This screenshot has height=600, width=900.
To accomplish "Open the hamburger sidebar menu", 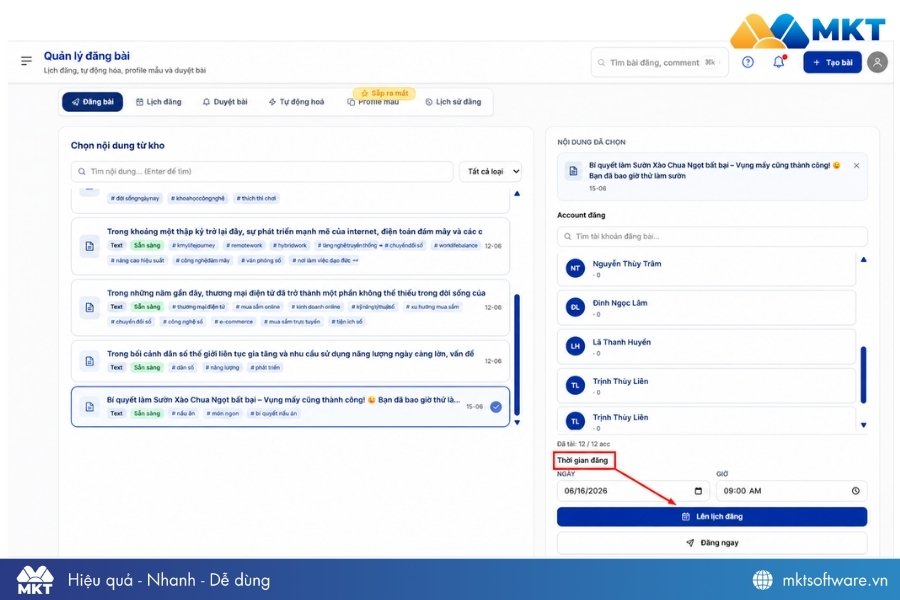I will [x=26, y=61].
